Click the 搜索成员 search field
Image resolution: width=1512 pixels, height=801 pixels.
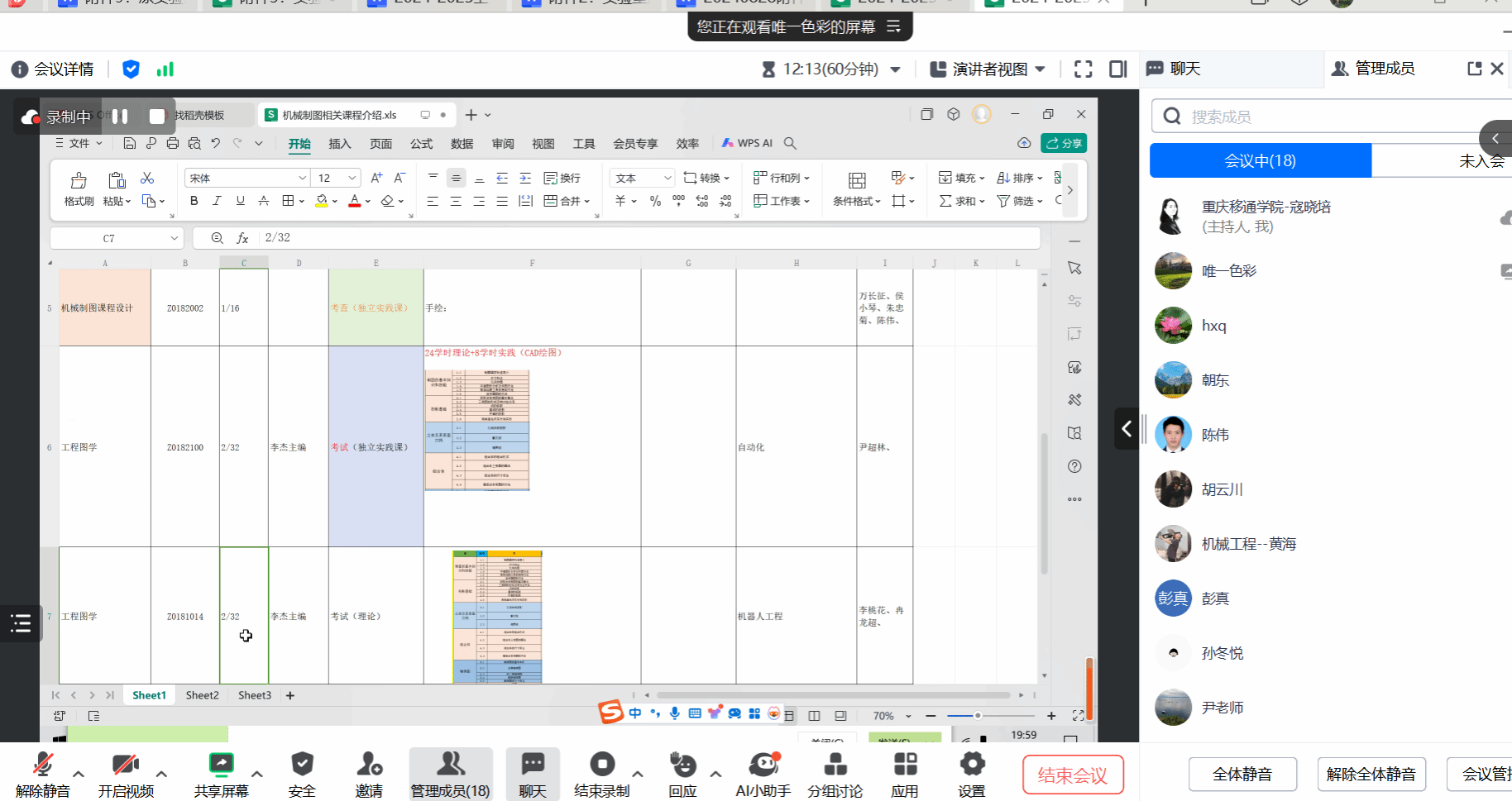1323,117
